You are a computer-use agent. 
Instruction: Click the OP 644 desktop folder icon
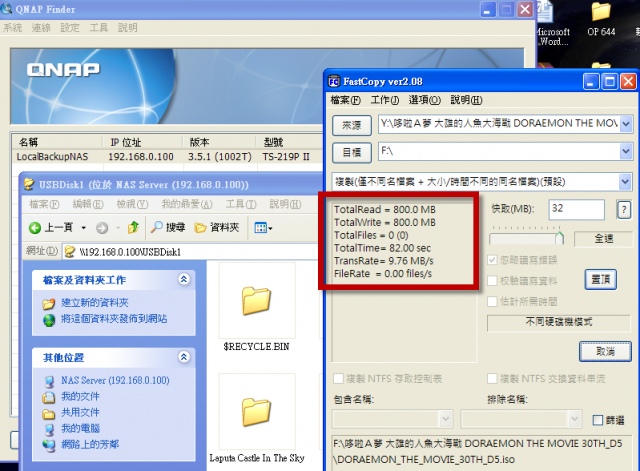[601, 11]
